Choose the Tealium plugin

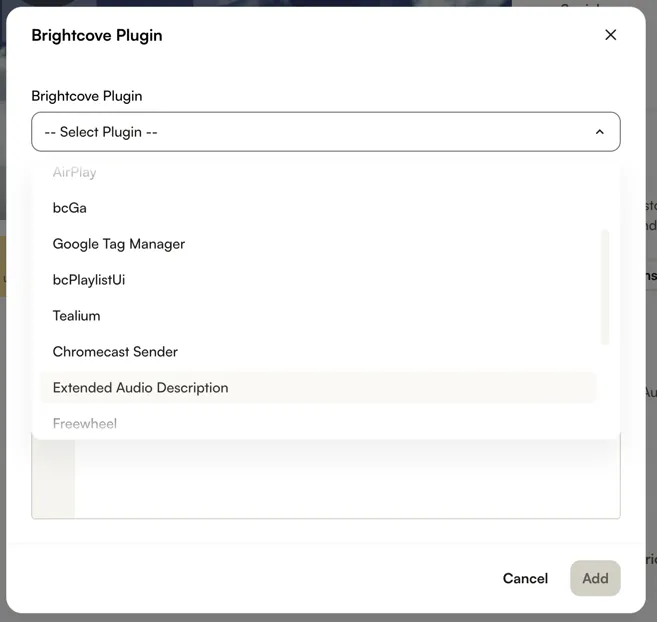(318, 316)
